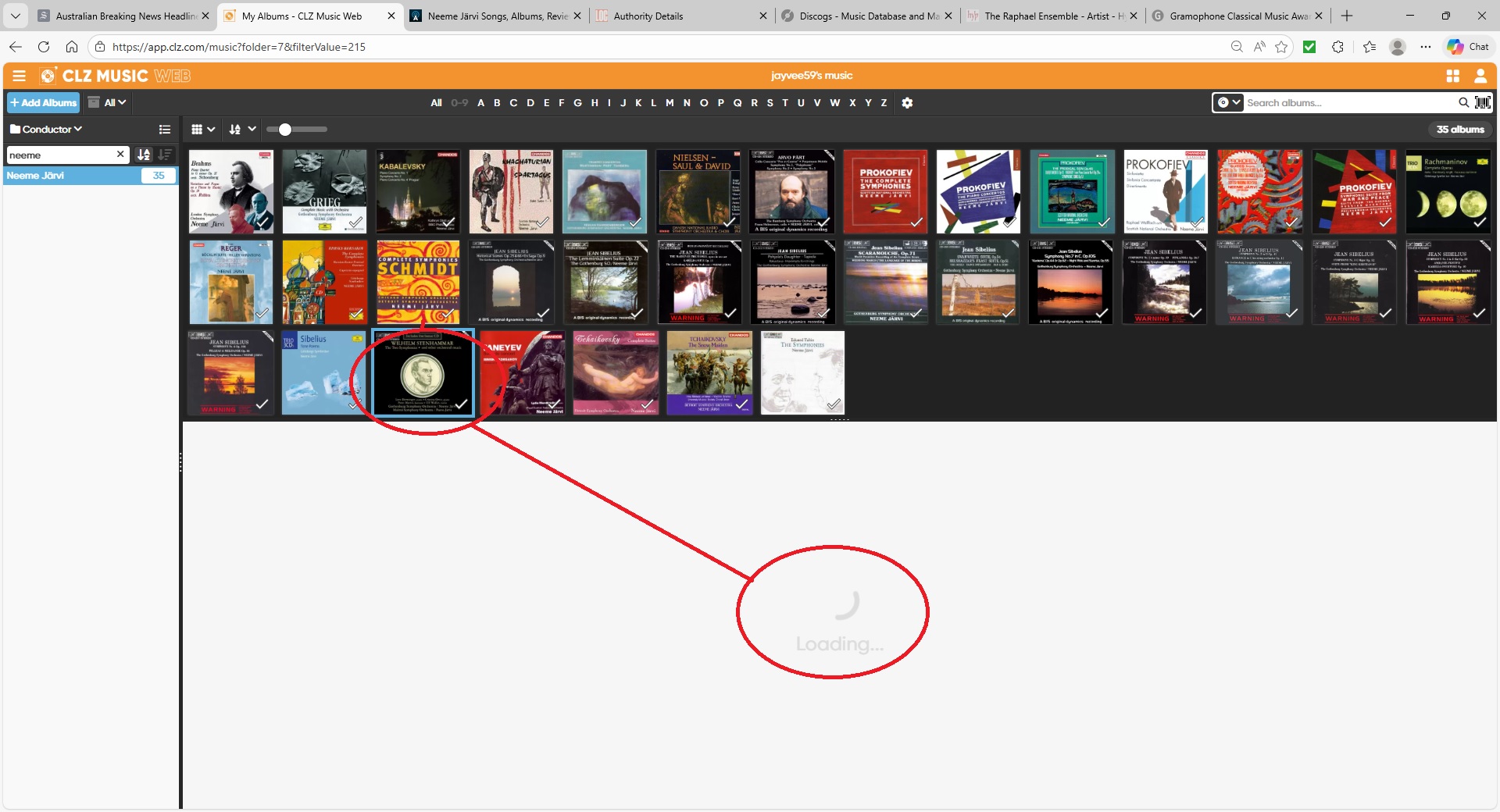
Task: Open the Schmidt Complete Symphonies album
Action: point(418,282)
